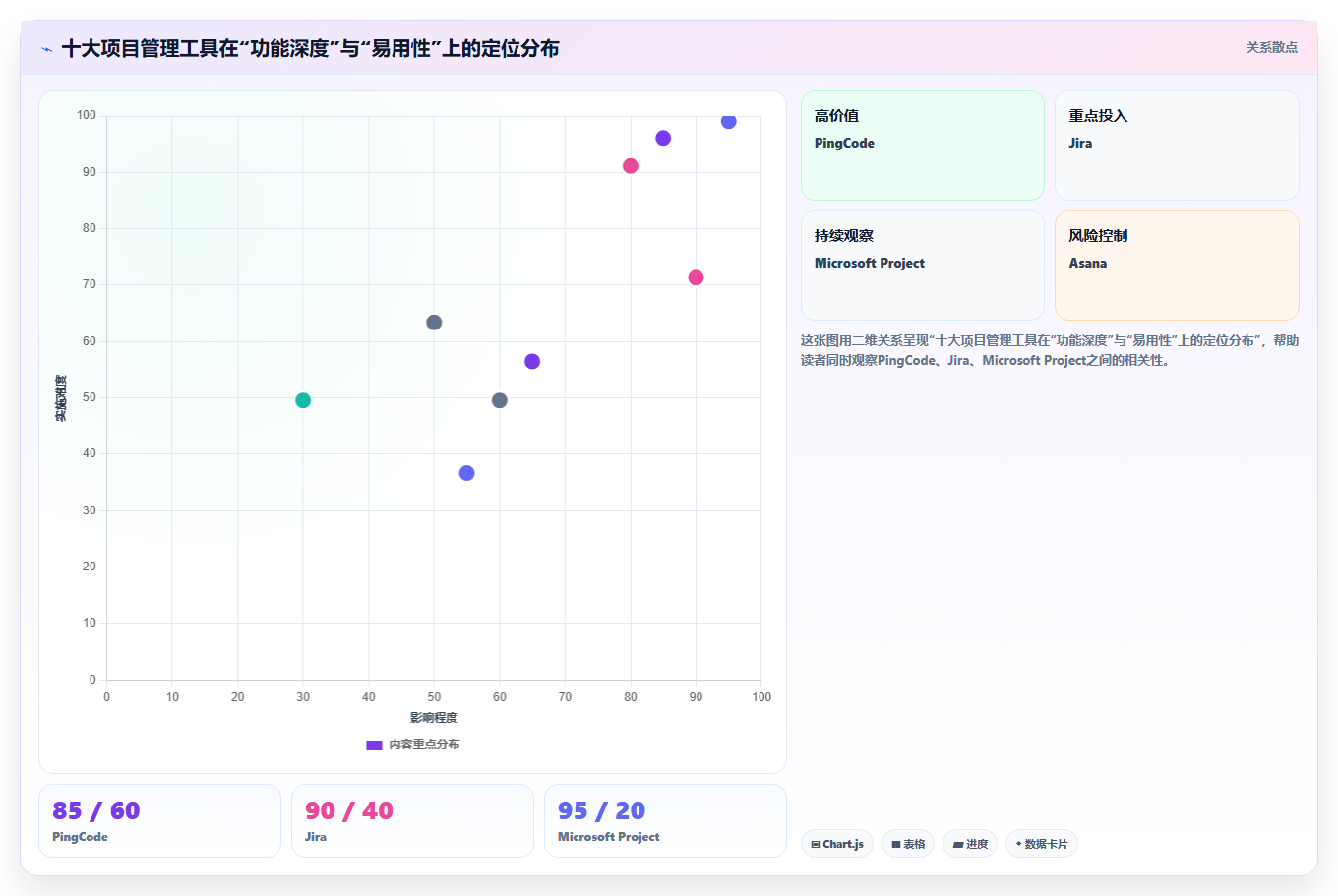Click the 重点投入 card heading
Viewport: 1338px width, 896px height.
1098,116
